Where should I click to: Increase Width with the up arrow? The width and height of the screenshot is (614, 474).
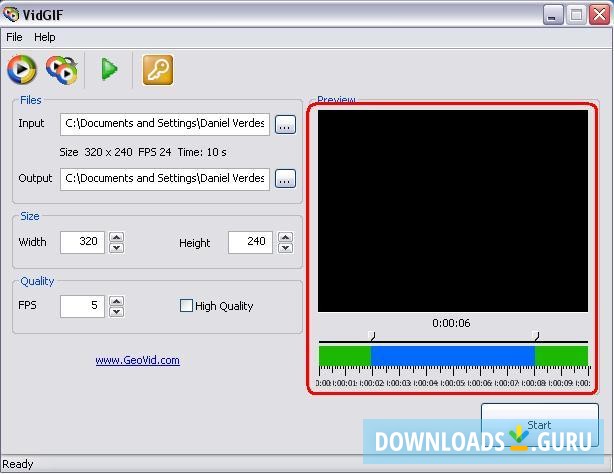click(x=117, y=237)
